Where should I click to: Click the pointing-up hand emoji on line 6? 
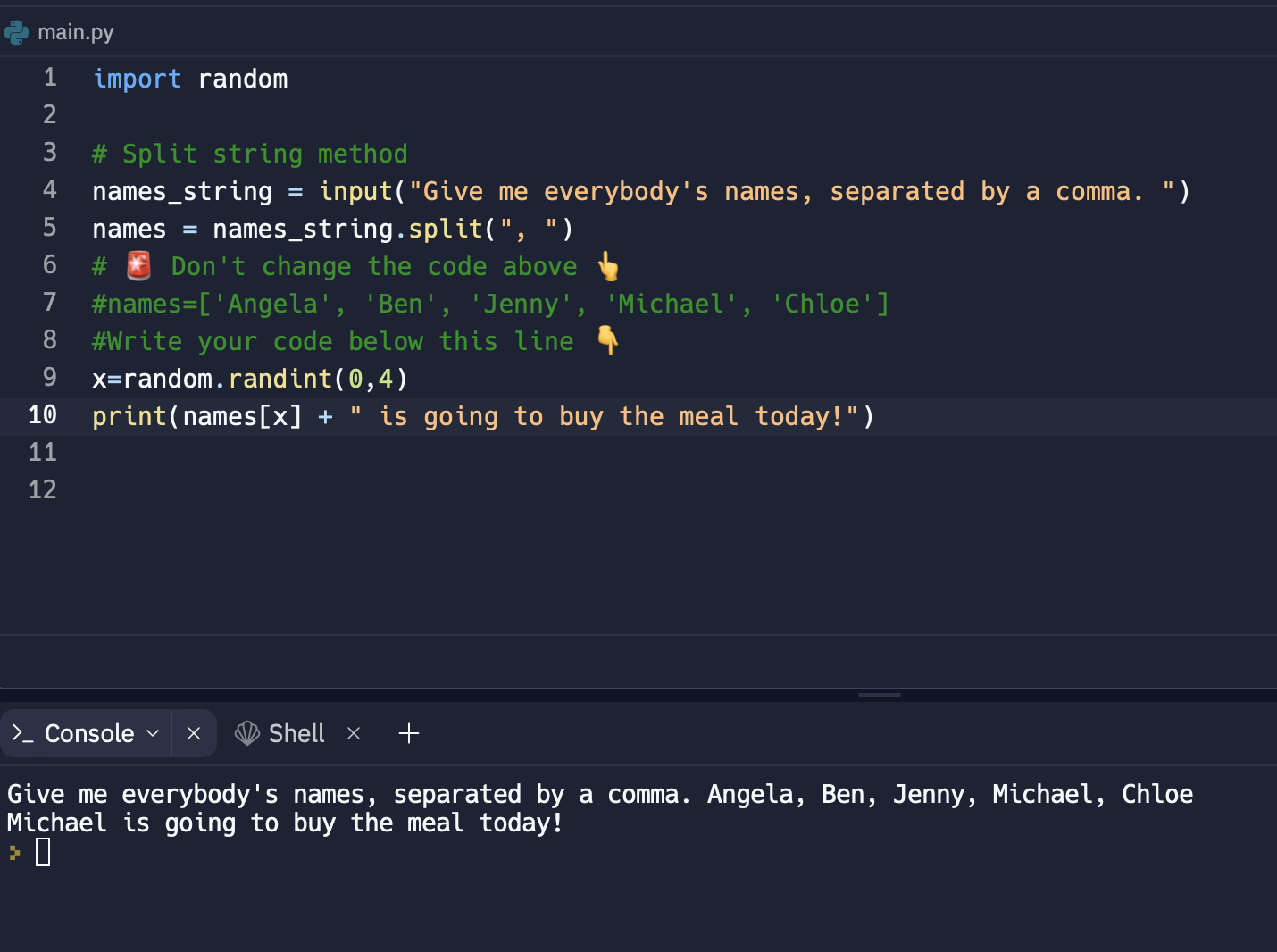[608, 266]
